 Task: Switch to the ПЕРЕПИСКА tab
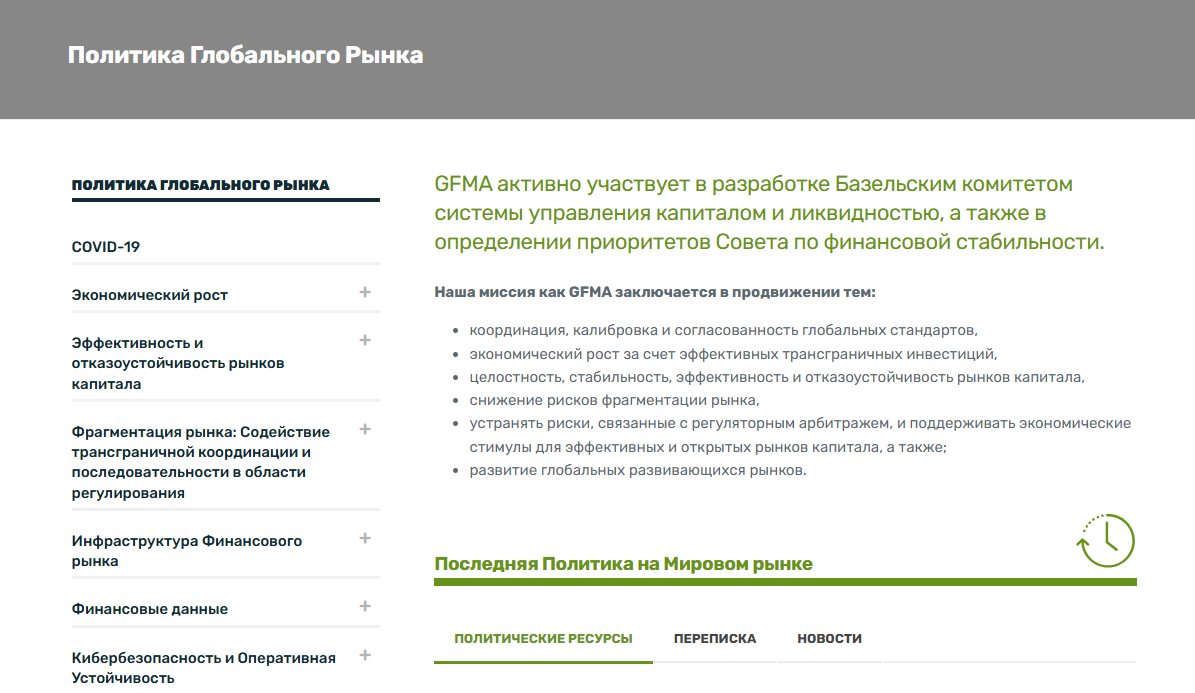715,639
